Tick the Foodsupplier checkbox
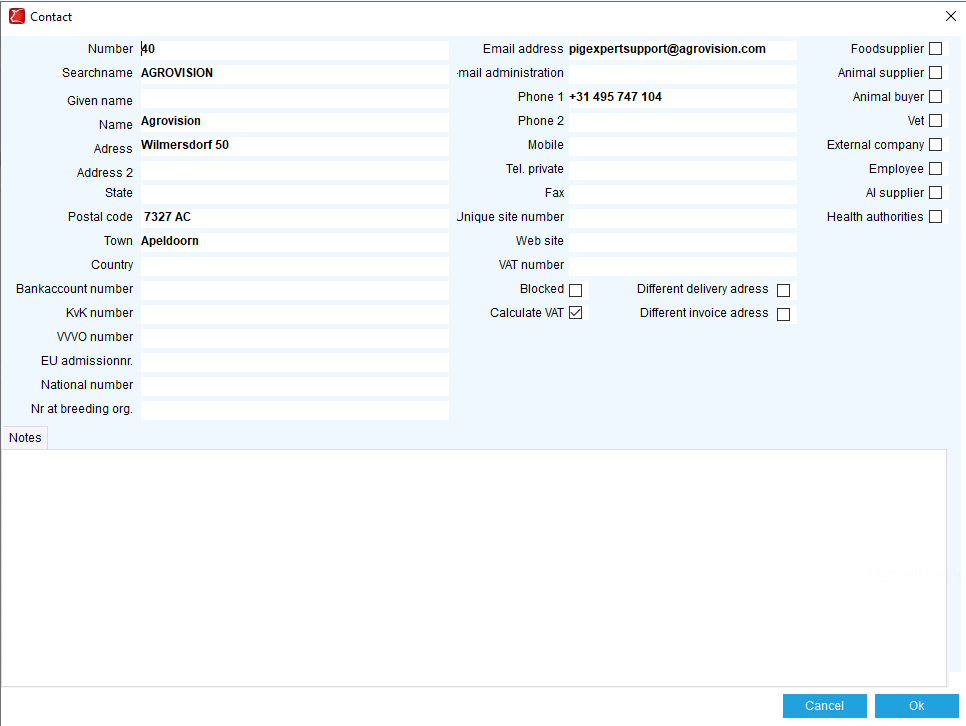The height and width of the screenshot is (726, 966). tap(935, 49)
